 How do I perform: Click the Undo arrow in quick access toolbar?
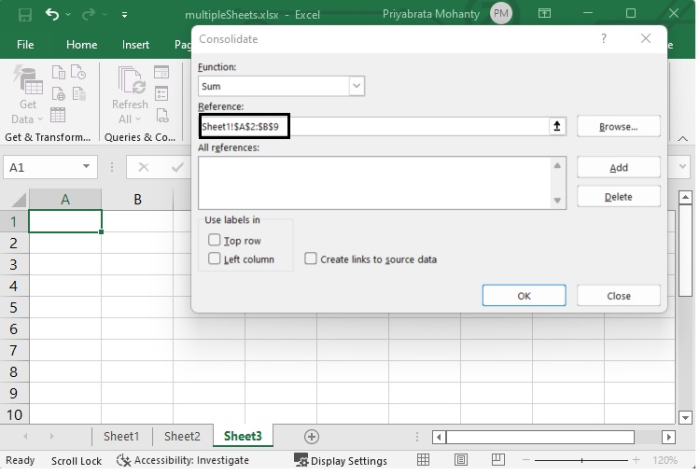[52, 15]
